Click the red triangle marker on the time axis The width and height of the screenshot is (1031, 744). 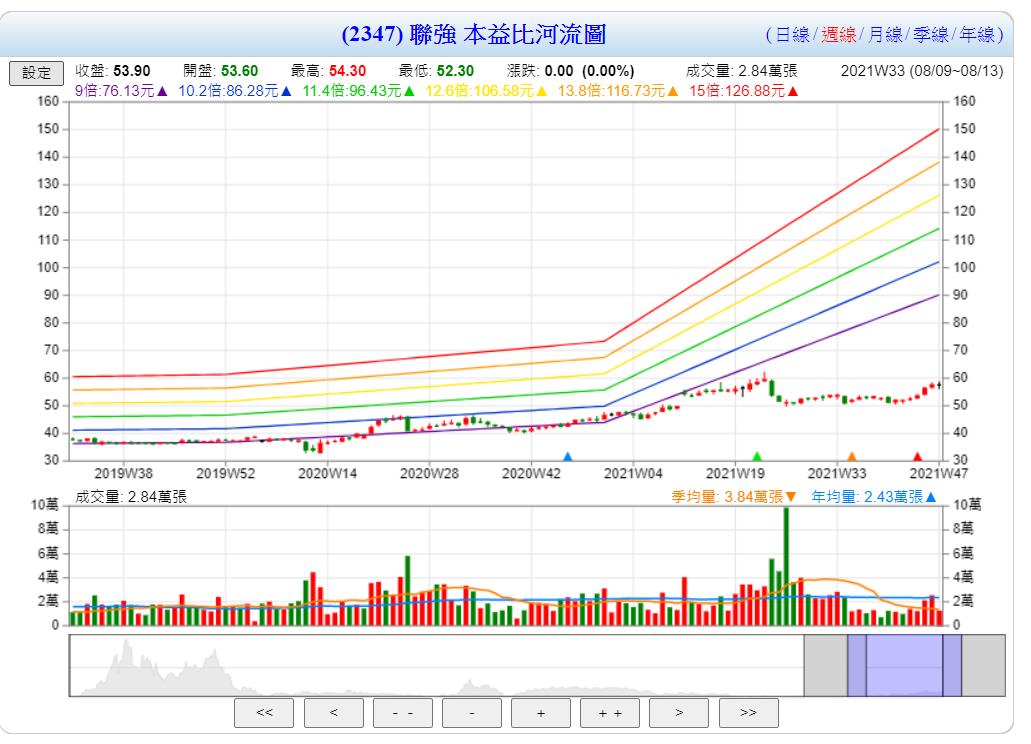[917, 457]
